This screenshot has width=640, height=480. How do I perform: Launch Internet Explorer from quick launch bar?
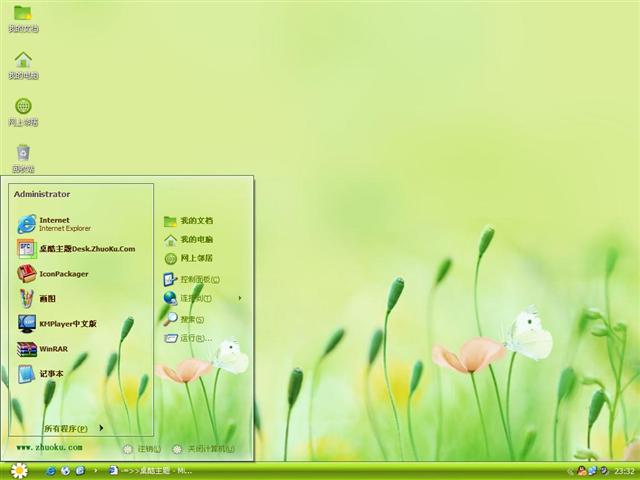(x=51, y=471)
